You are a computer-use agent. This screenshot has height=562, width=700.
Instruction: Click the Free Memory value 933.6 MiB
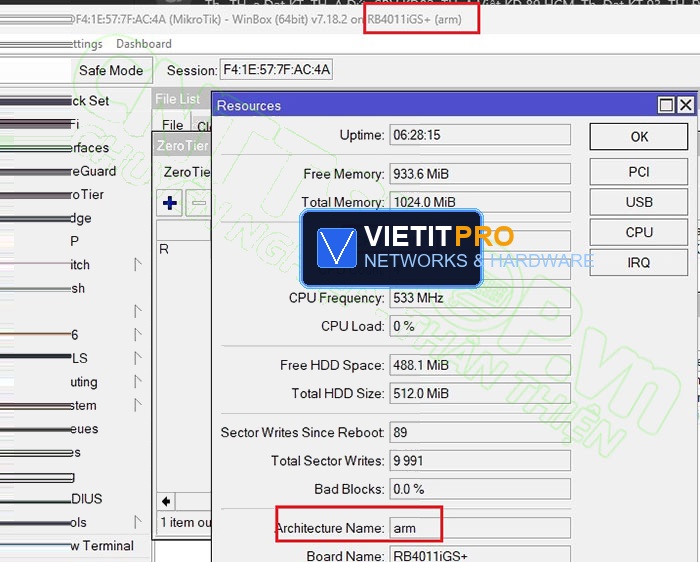tap(480, 174)
